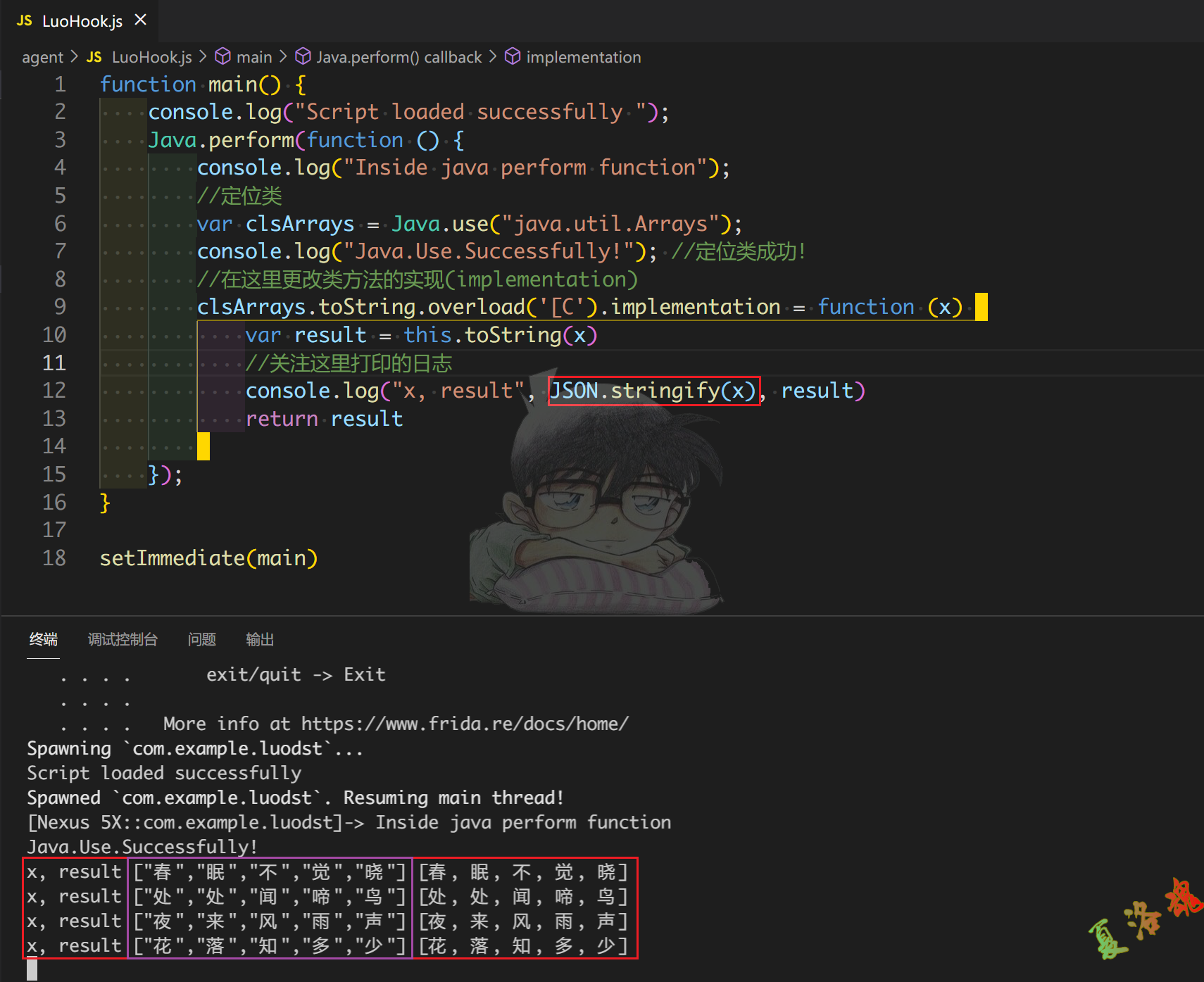Select the LuoHook.js breadcrumb file name
The height and width of the screenshot is (982, 1204).
(151, 57)
